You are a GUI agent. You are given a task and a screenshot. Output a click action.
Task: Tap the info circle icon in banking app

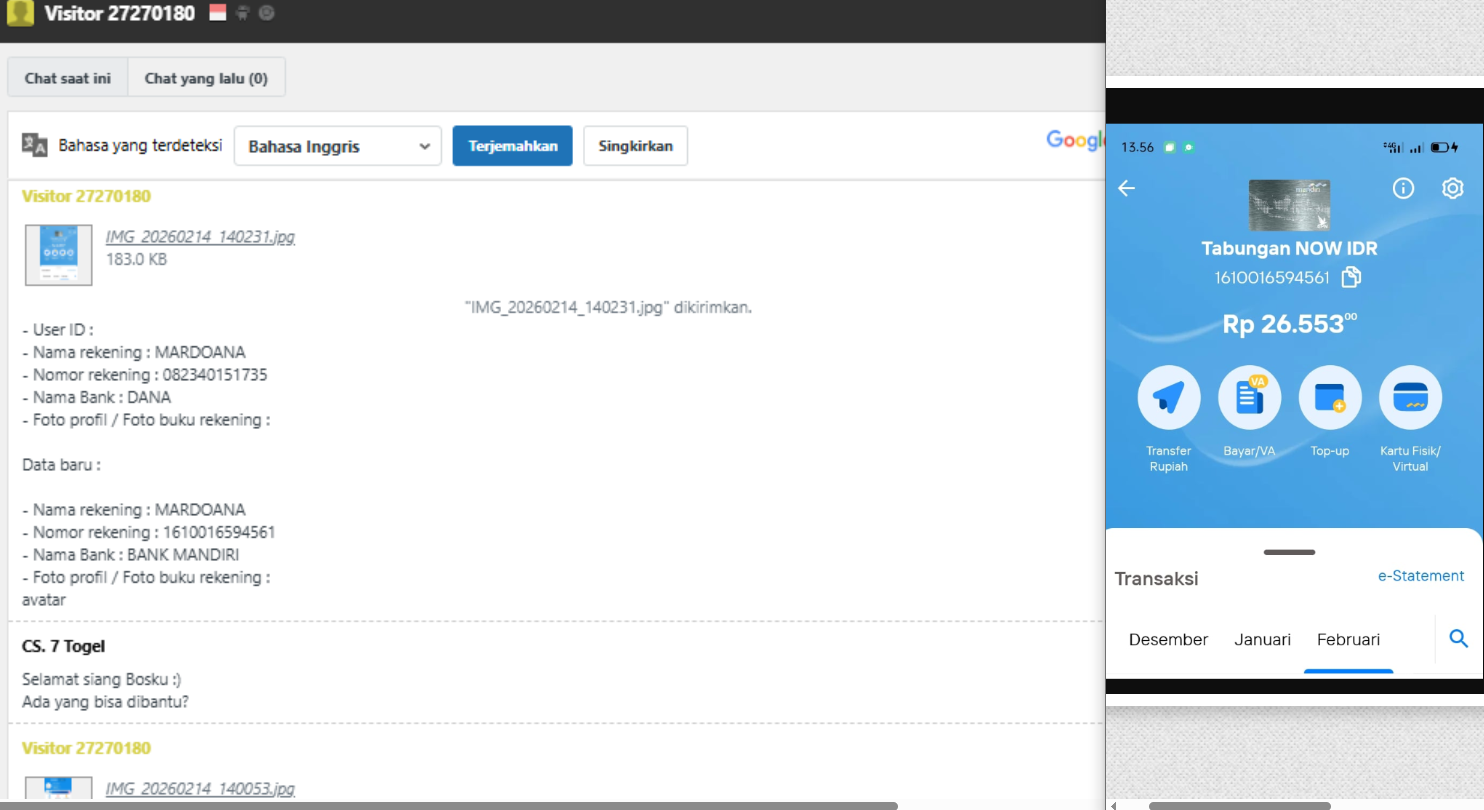click(x=1404, y=188)
